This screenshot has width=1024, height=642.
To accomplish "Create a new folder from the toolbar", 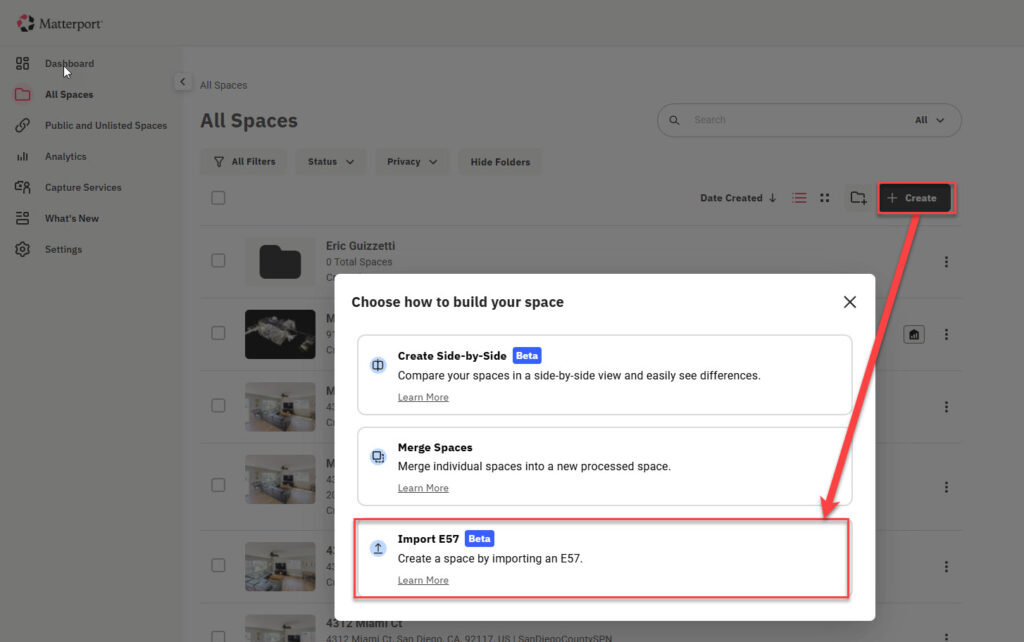I will click(x=857, y=198).
